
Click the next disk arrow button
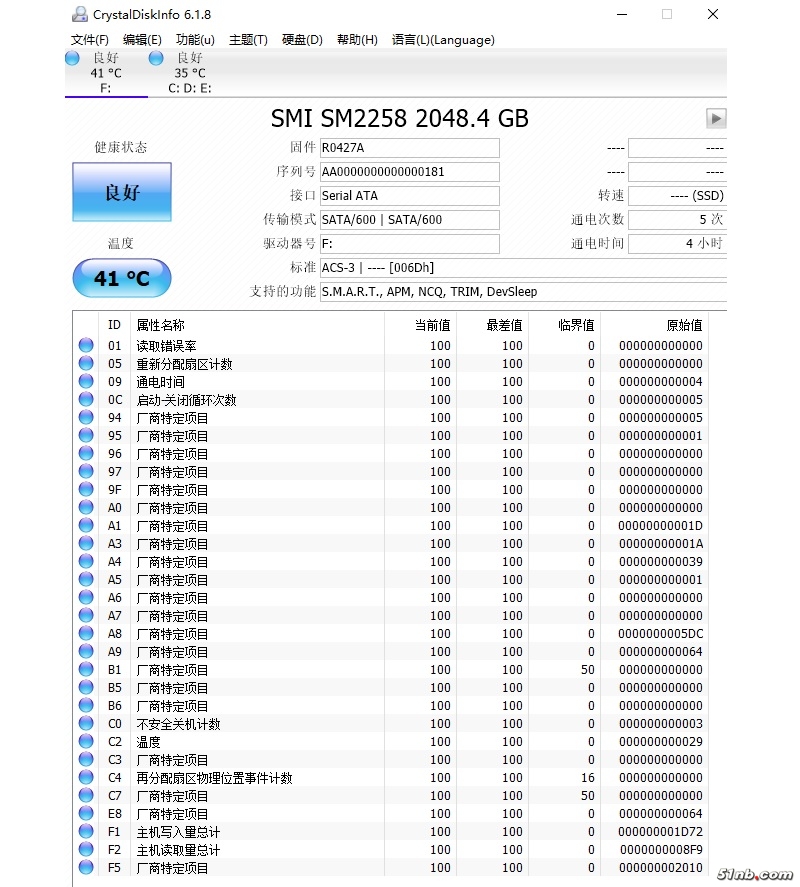click(x=715, y=118)
